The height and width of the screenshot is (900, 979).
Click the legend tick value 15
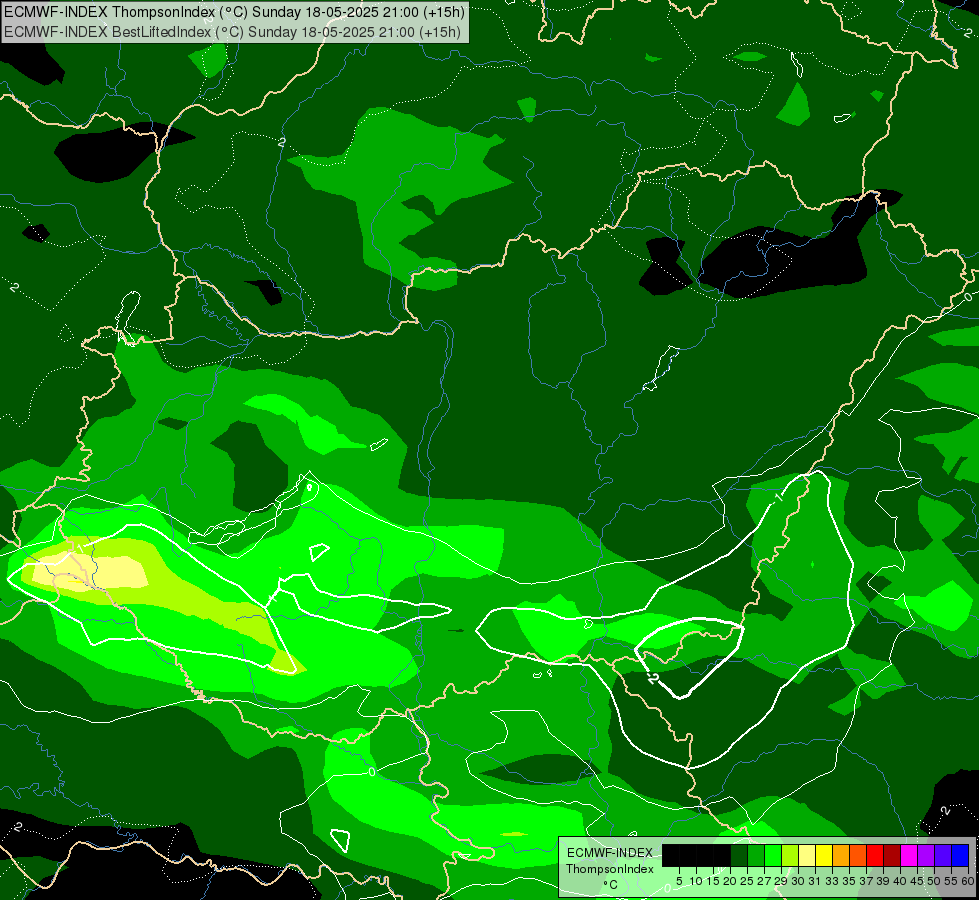pyautogui.click(x=713, y=881)
